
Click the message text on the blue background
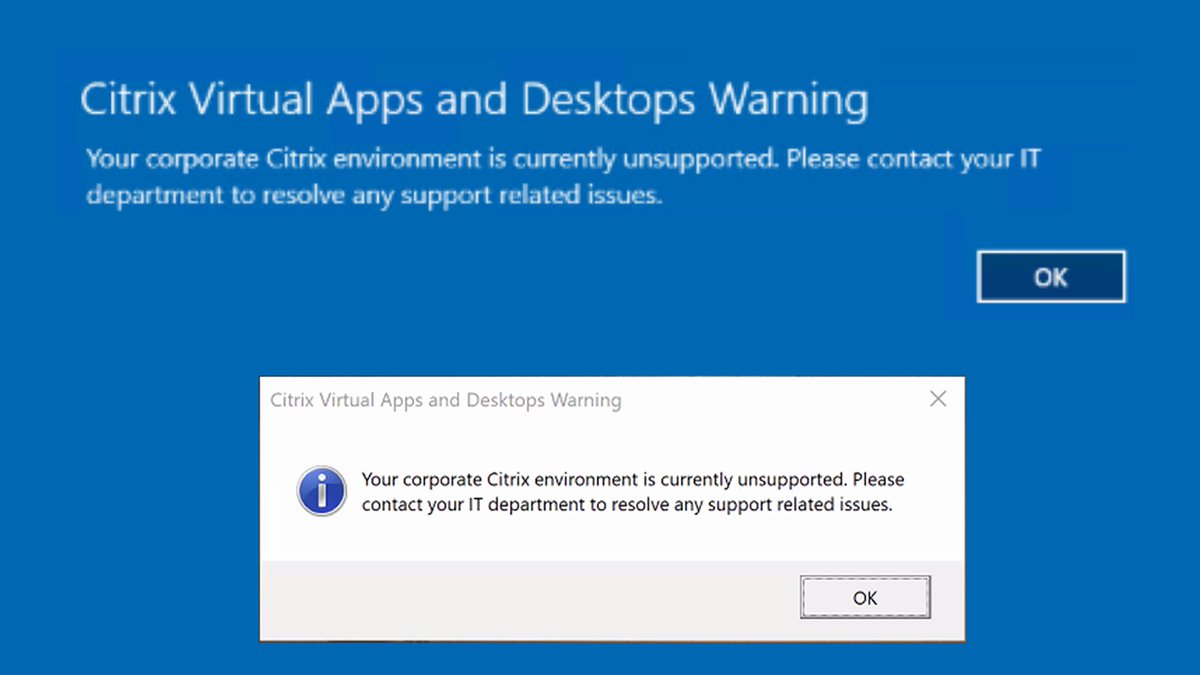pos(564,177)
